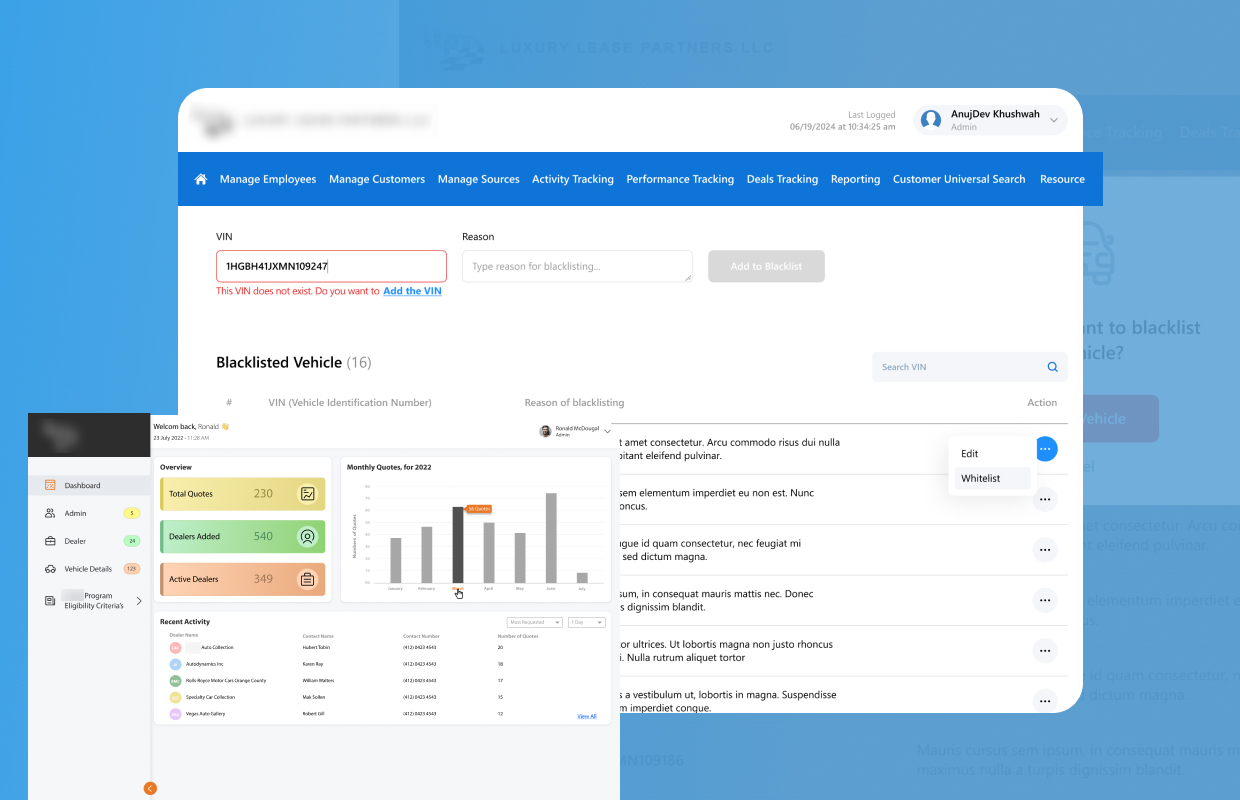
Task: Click the Total Quotes overview card
Action: pyautogui.click(x=241, y=493)
